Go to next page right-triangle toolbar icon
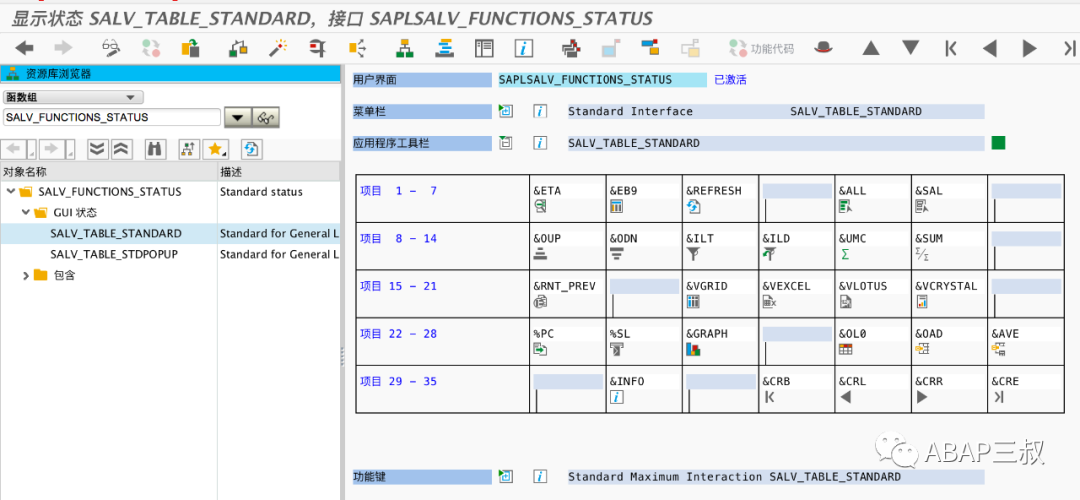Image resolution: width=1080 pixels, height=500 pixels. pos(1030,48)
